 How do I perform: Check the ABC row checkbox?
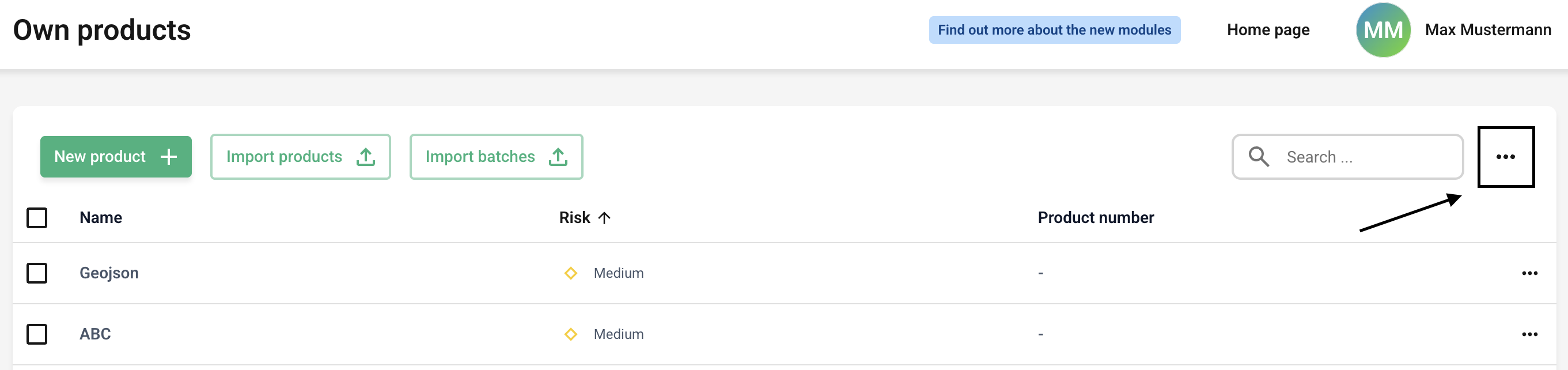(x=37, y=334)
